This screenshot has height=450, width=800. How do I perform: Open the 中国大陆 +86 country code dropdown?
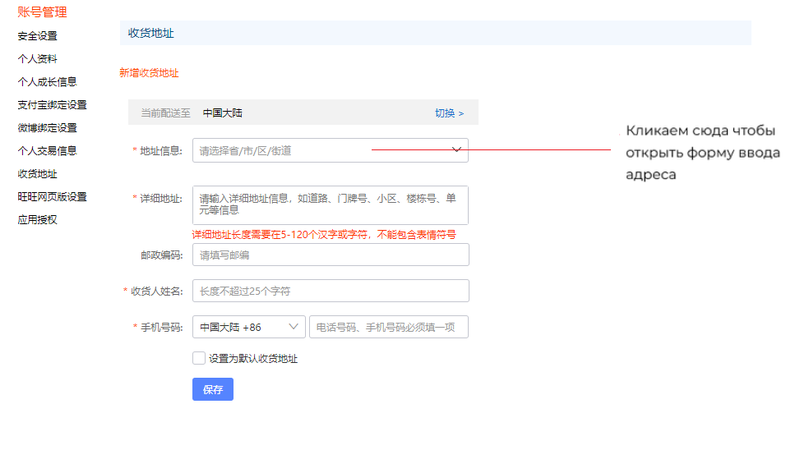point(249,327)
